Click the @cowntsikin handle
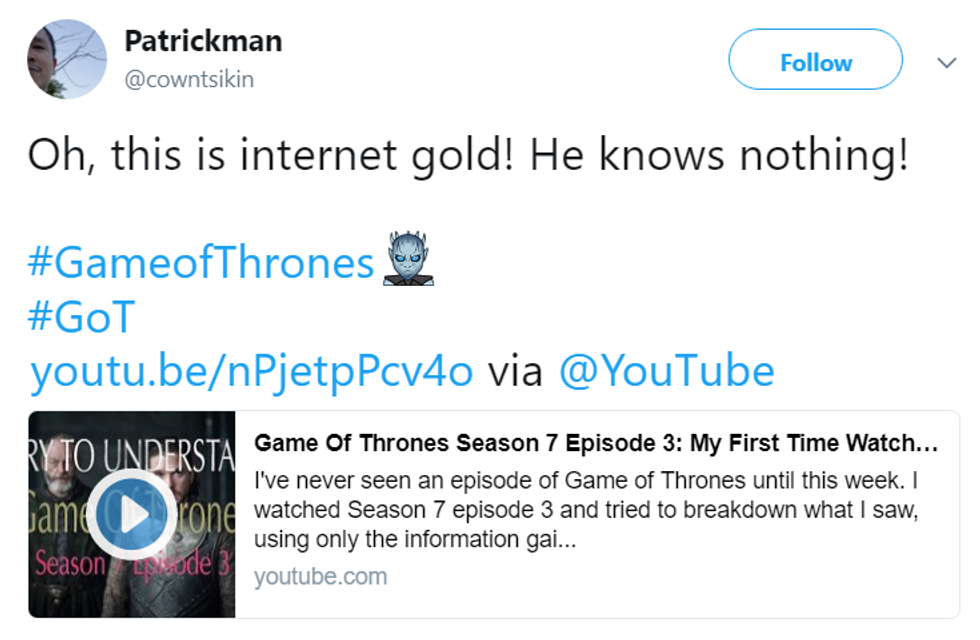Screen dimensions: 980x640 point(189,79)
